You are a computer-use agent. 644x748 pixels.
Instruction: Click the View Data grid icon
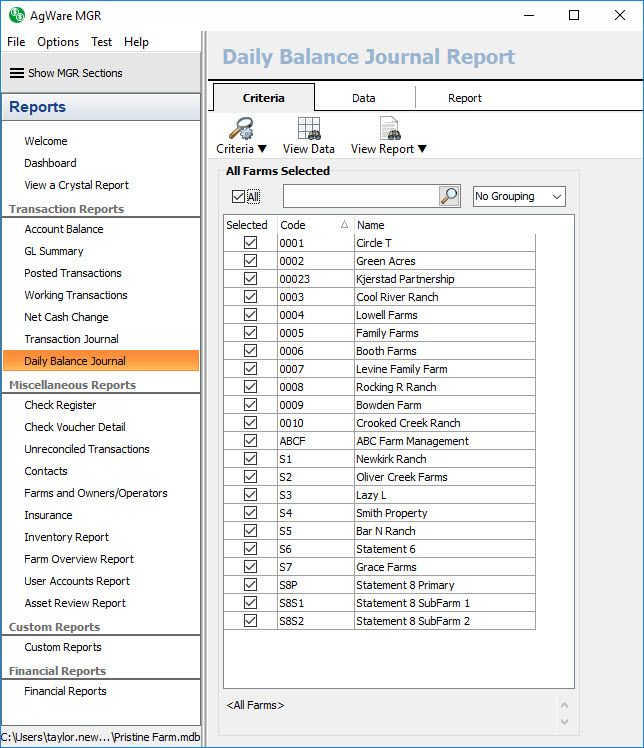point(309,128)
